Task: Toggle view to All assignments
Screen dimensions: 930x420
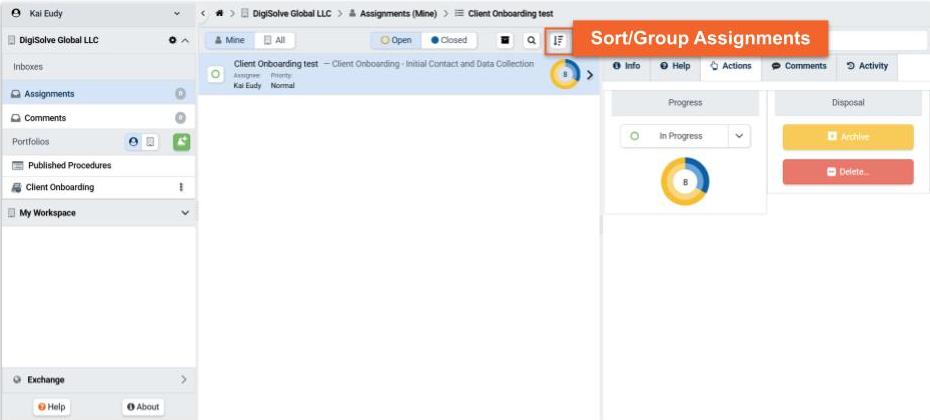Action: point(273,41)
